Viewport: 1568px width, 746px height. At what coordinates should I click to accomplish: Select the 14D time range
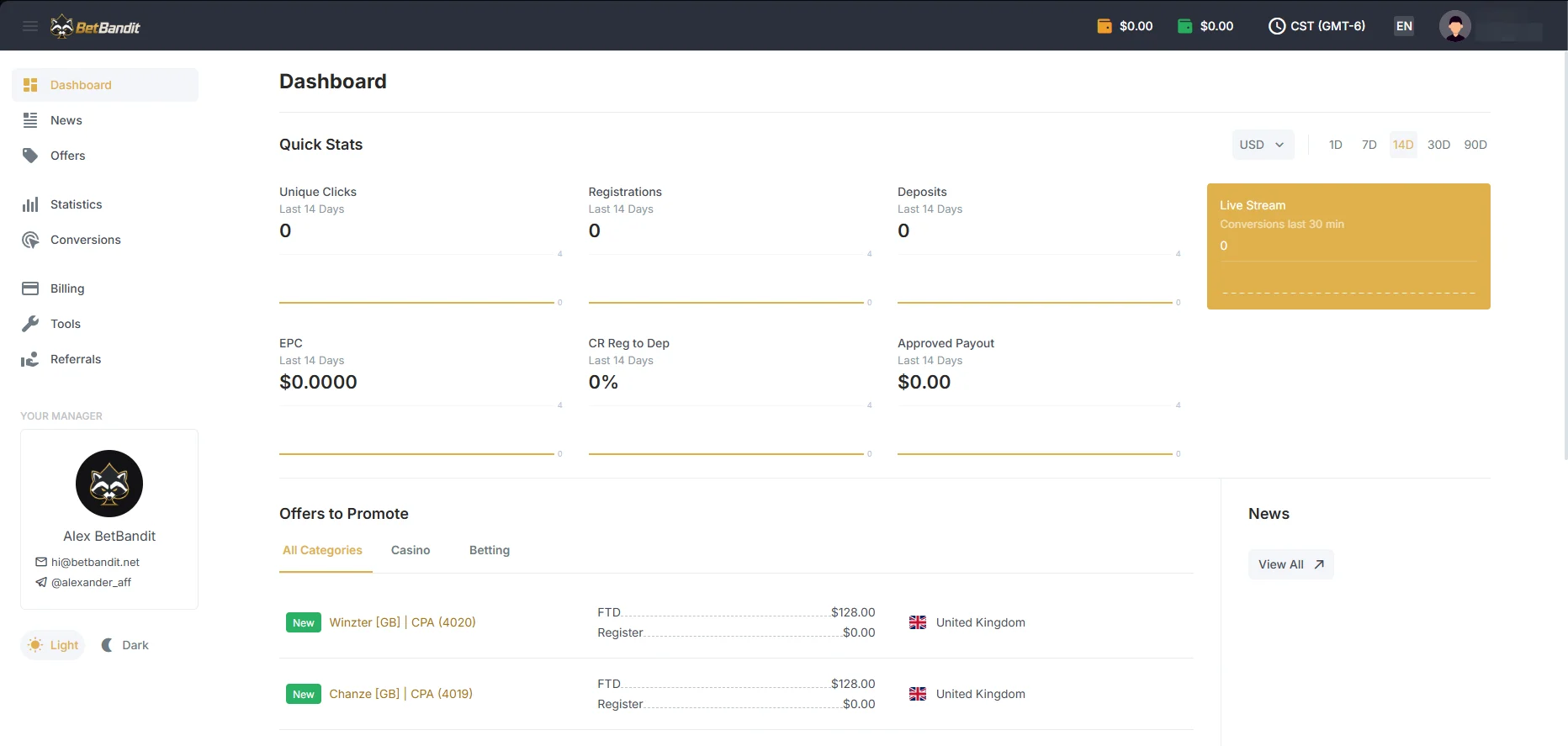pos(1403,145)
